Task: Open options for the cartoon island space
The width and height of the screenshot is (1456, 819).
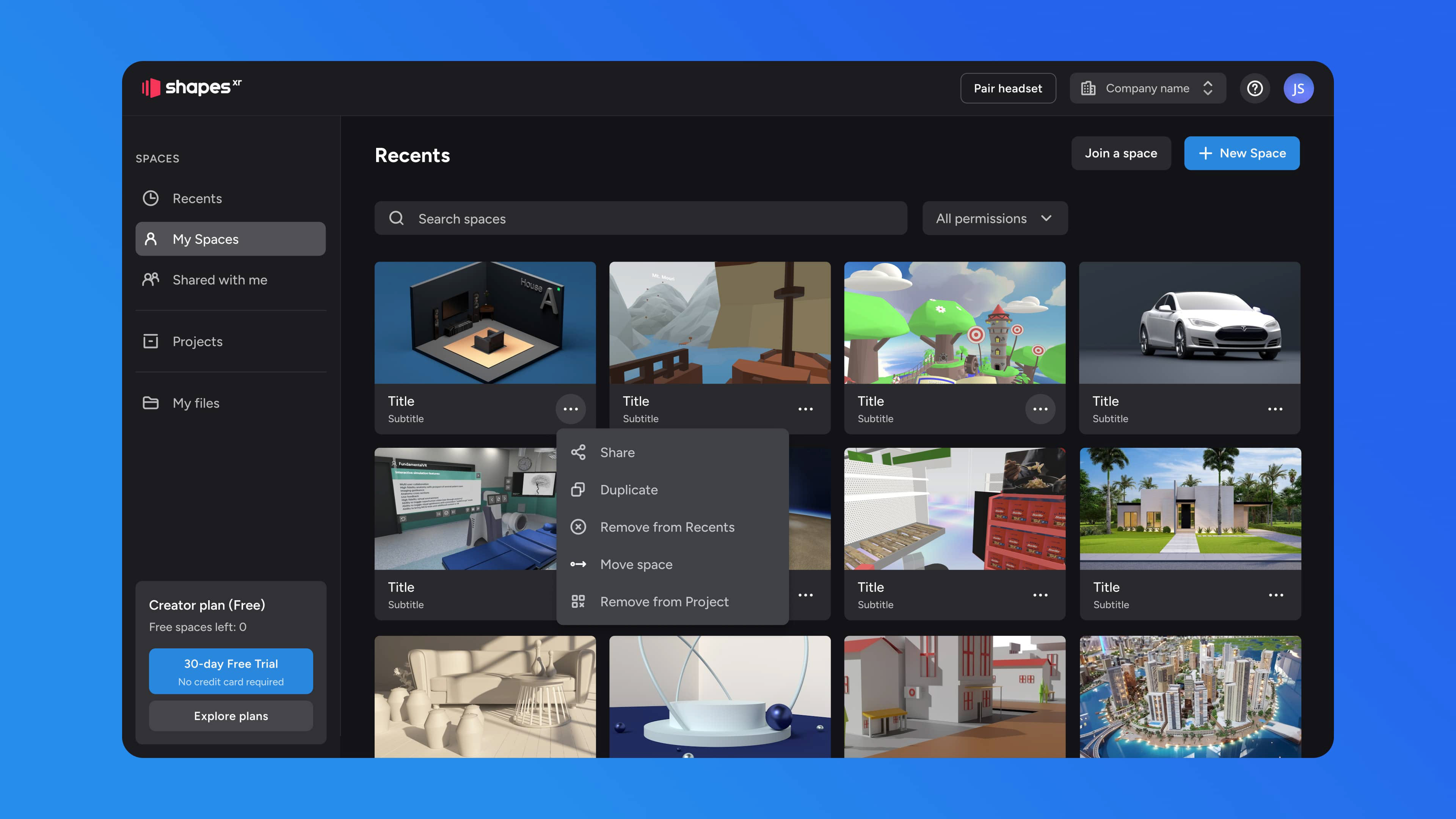Action: [1040, 409]
